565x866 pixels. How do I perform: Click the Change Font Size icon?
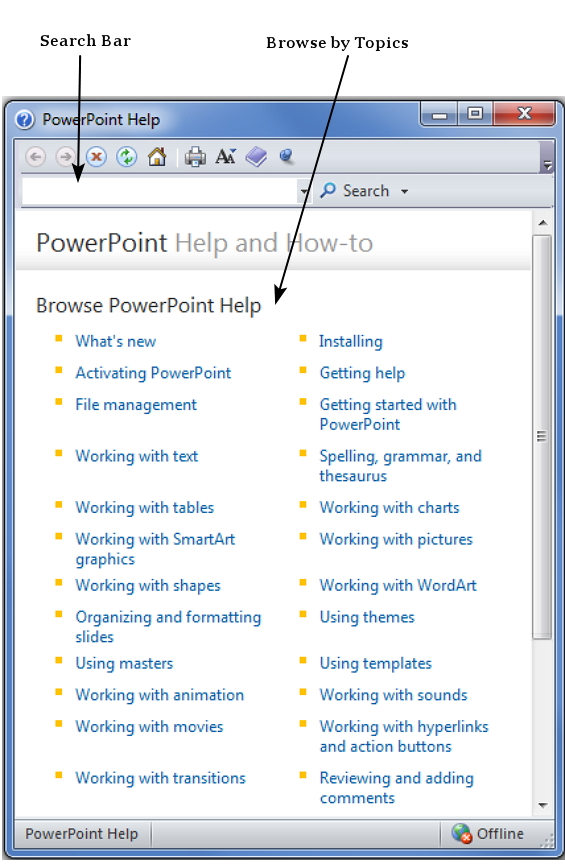225,157
